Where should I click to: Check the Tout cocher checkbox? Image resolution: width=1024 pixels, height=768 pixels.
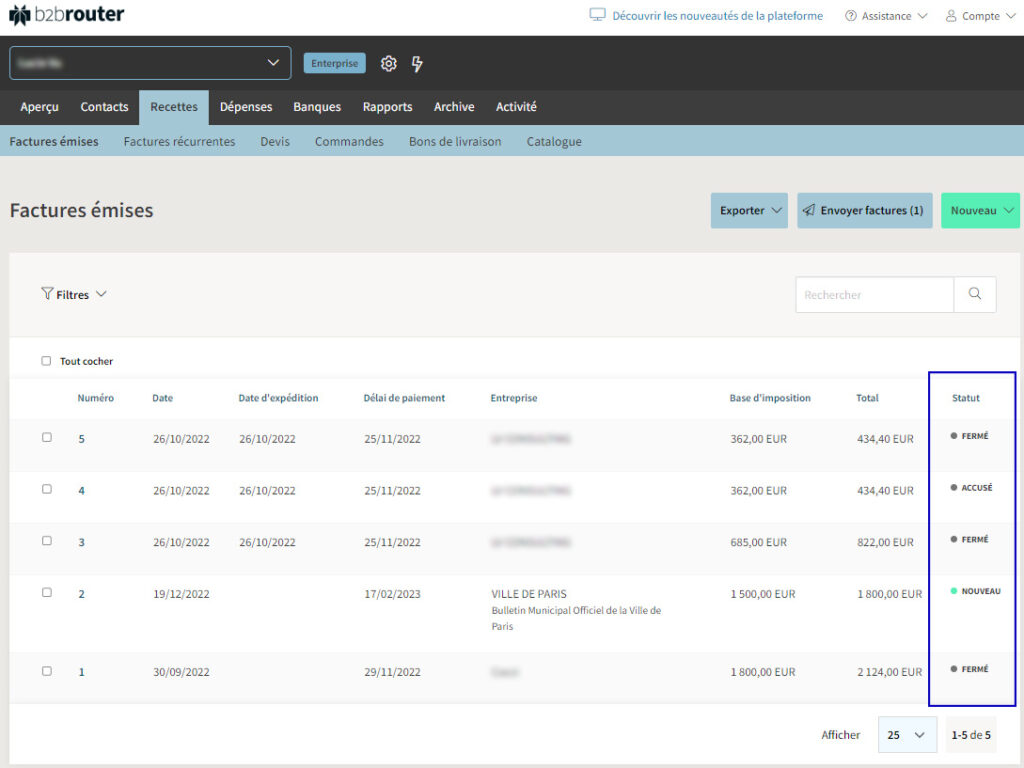[x=46, y=361]
